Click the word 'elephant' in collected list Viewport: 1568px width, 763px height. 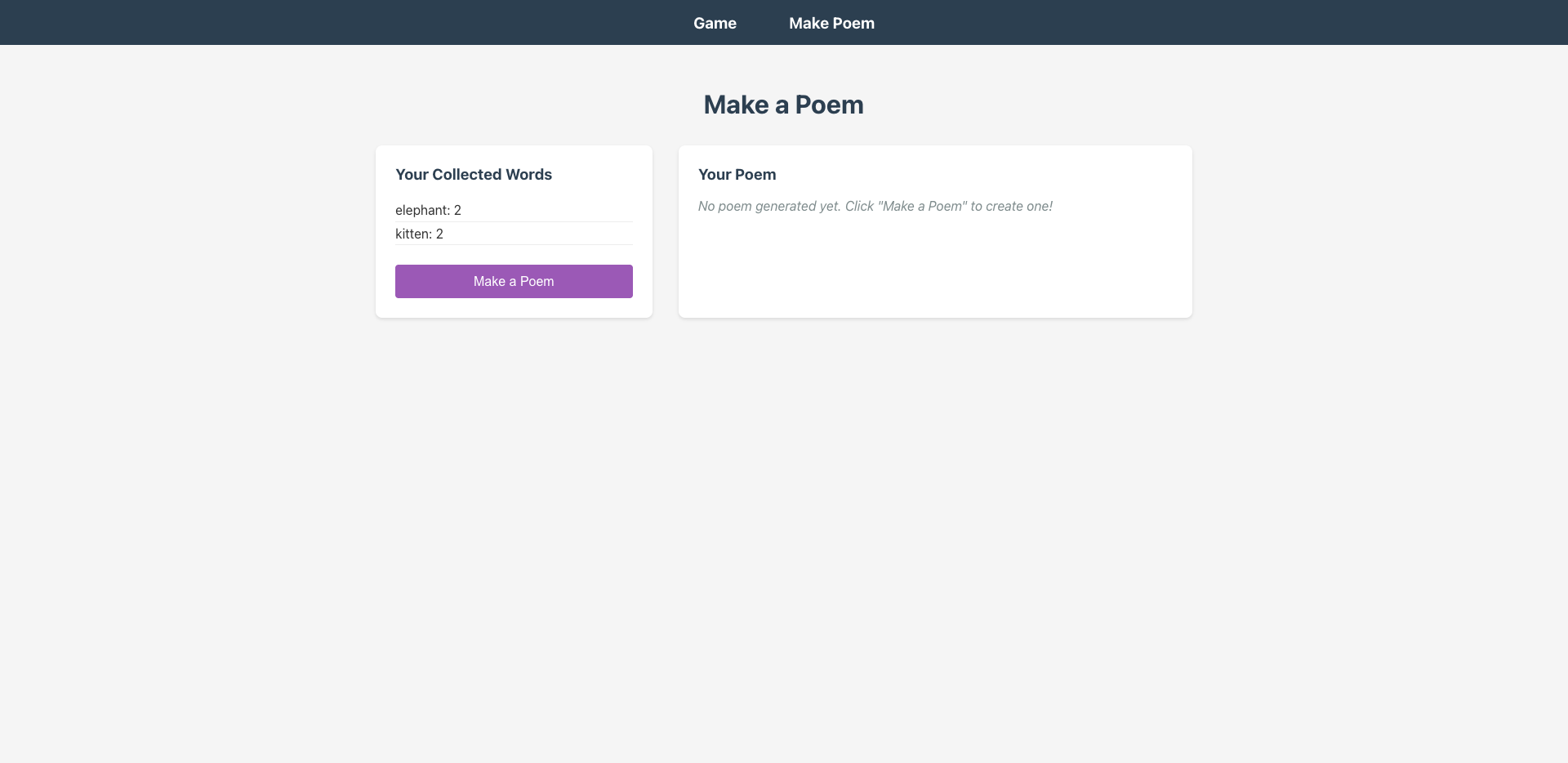point(421,211)
